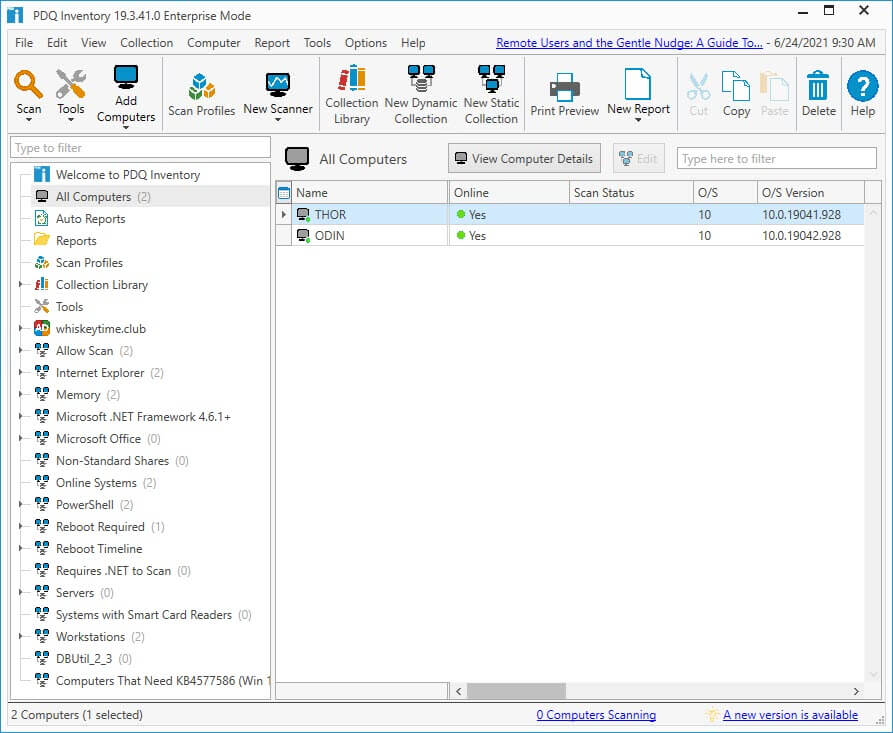Image resolution: width=893 pixels, height=733 pixels.
Task: Select the DBUtil_2_3 collection
Action: [x=84, y=659]
